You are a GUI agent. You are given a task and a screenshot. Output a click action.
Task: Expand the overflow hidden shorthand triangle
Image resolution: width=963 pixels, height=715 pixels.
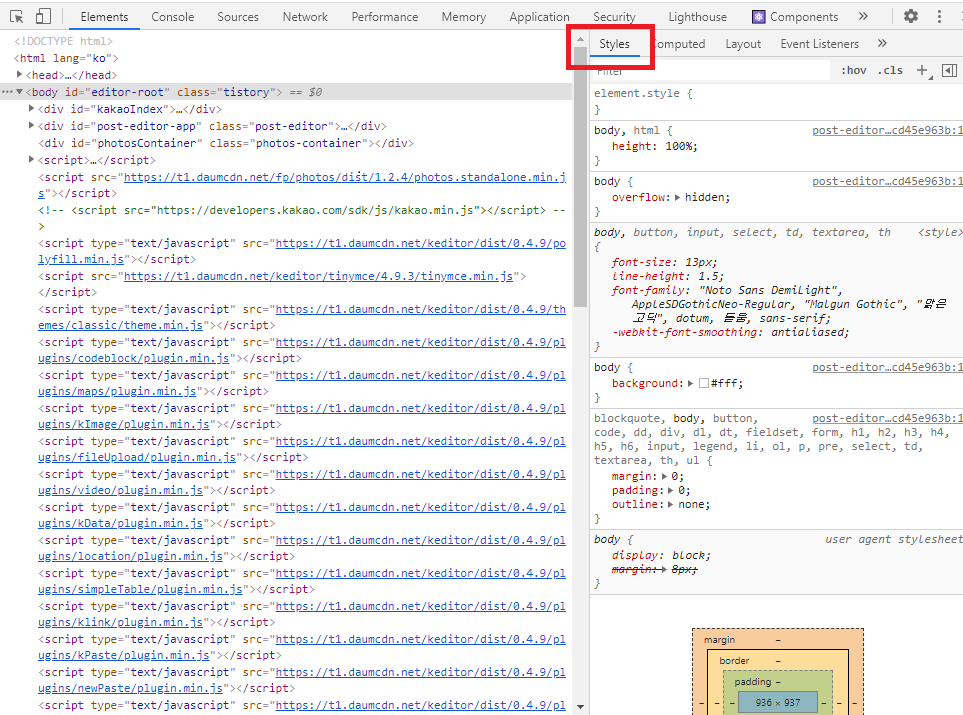677,197
